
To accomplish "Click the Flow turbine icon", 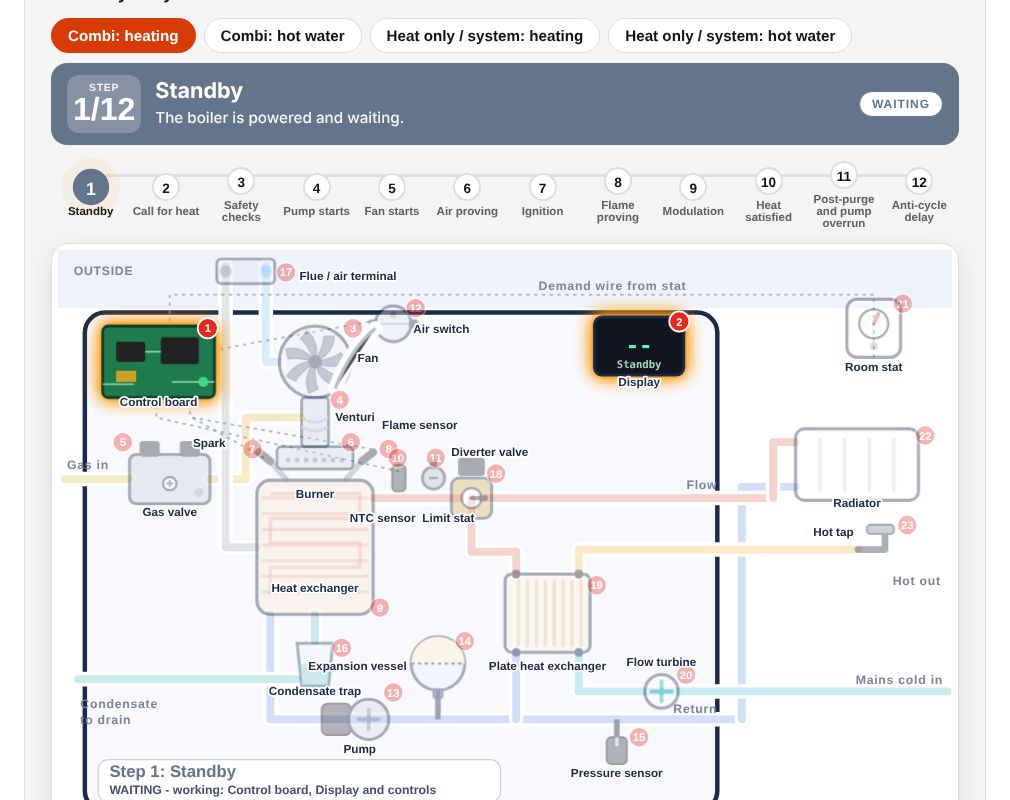I will coord(661,691).
